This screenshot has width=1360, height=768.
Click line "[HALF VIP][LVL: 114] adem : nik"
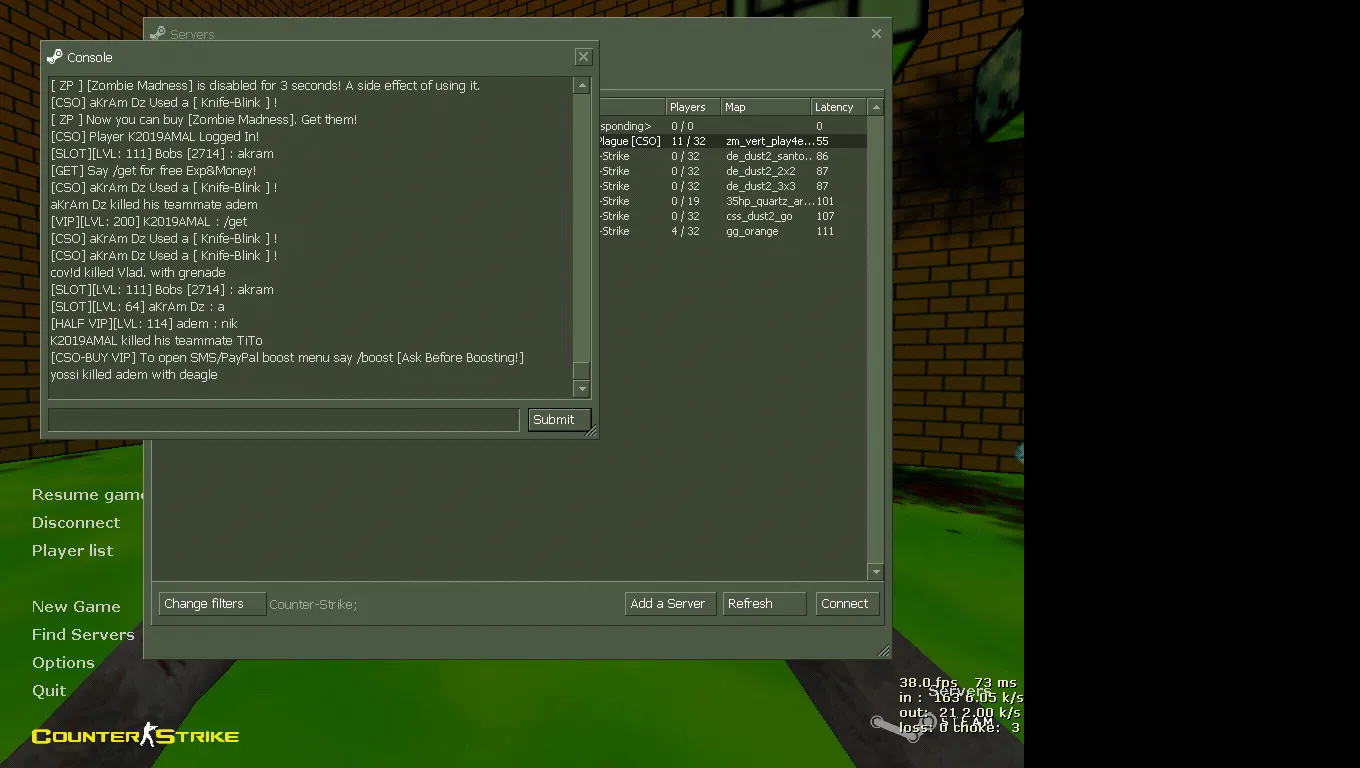[x=144, y=324]
